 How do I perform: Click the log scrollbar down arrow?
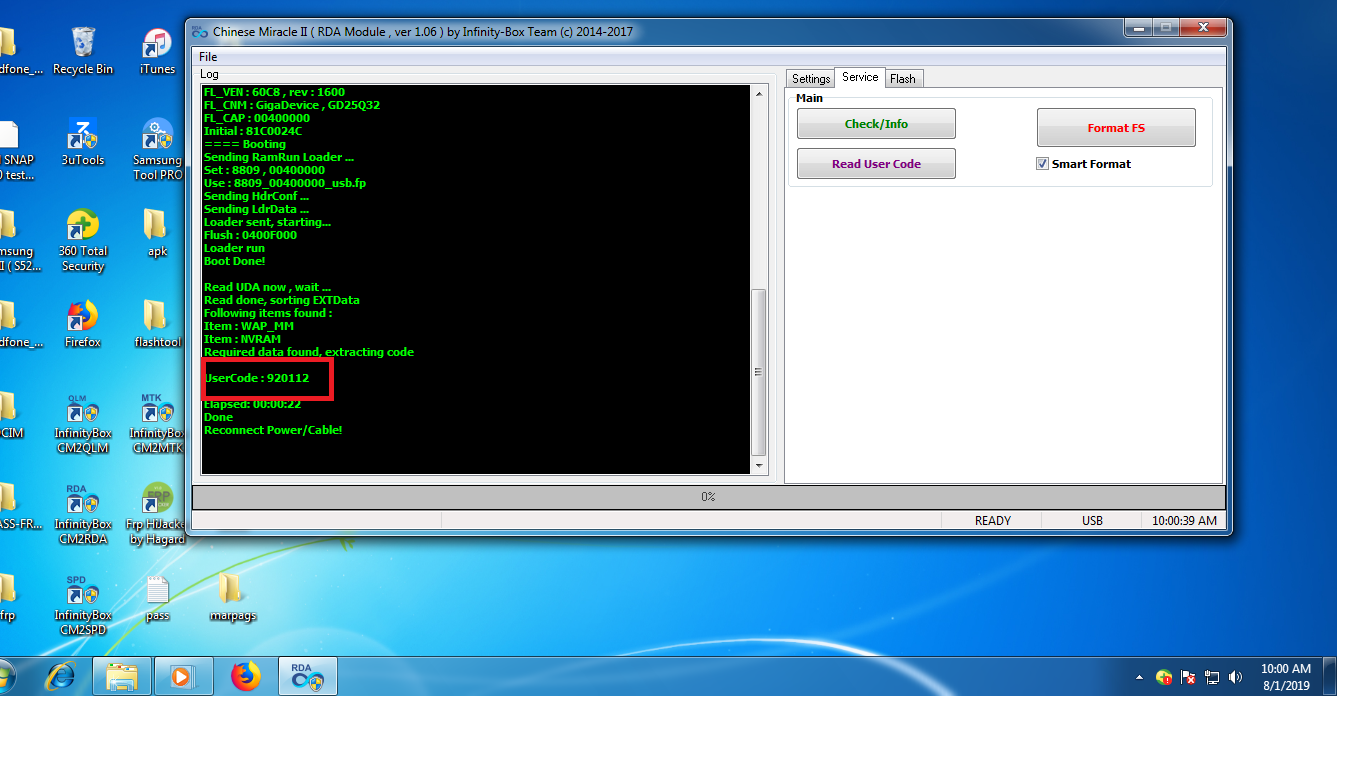pyautogui.click(x=758, y=466)
